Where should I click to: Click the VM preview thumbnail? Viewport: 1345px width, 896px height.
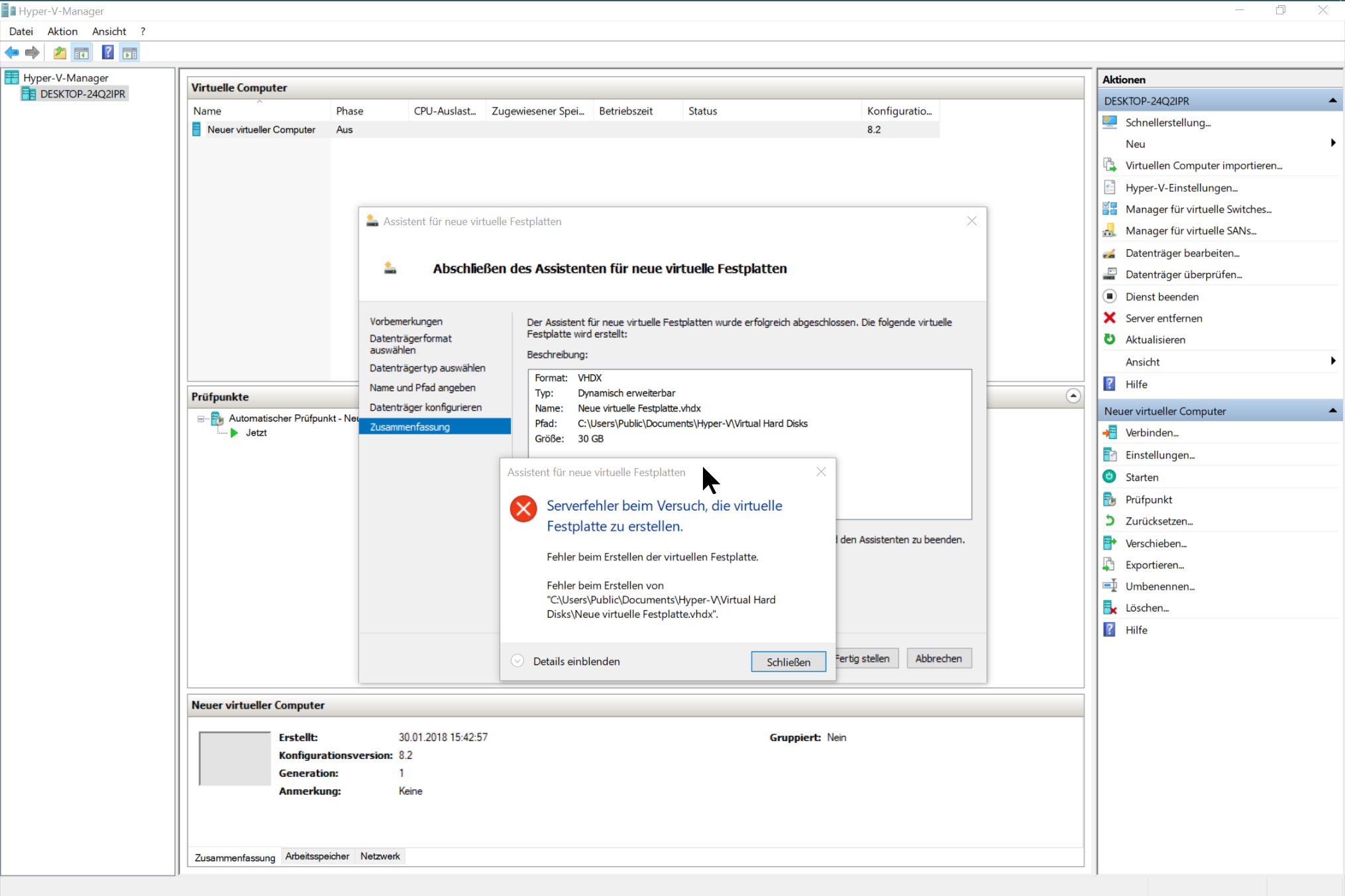tap(235, 758)
